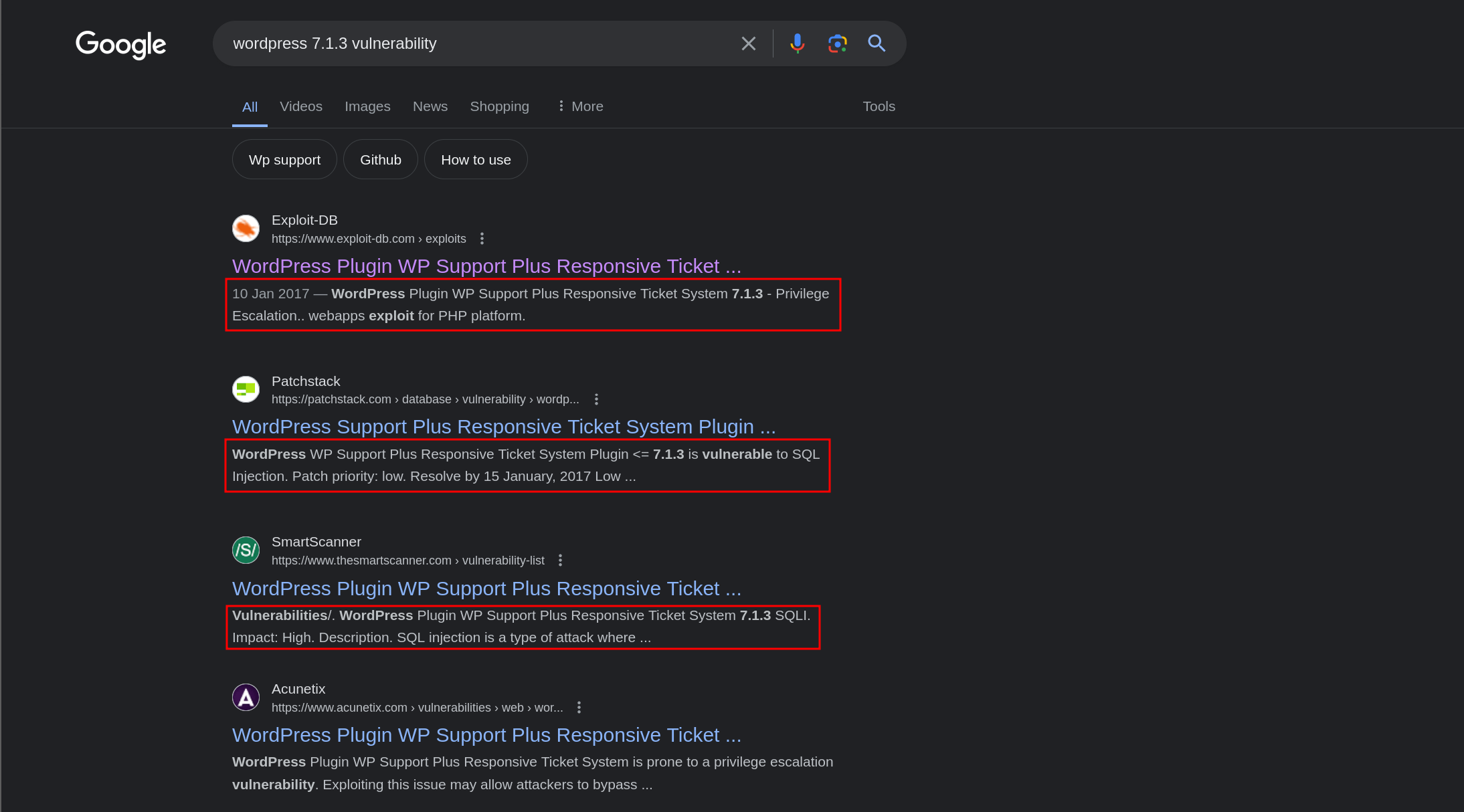This screenshot has height=812, width=1464.
Task: Switch to the News tab
Action: coord(430,106)
